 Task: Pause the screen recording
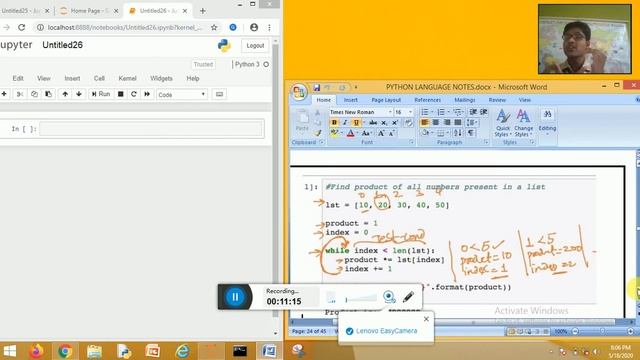(235, 297)
